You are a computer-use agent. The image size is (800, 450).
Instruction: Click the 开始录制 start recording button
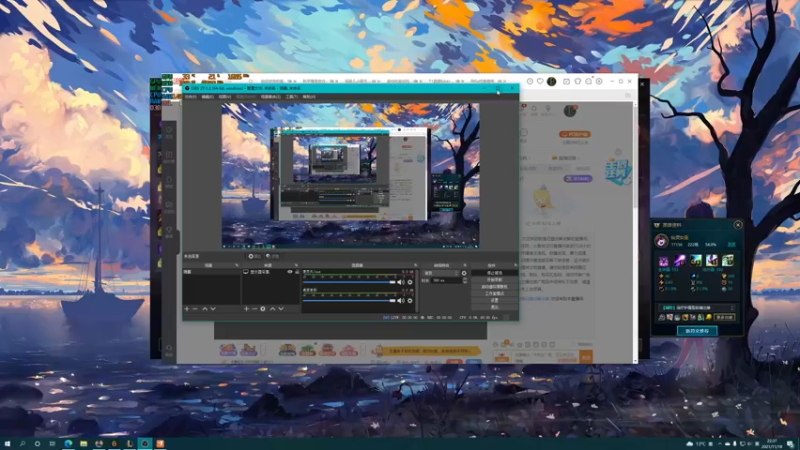coord(494,280)
